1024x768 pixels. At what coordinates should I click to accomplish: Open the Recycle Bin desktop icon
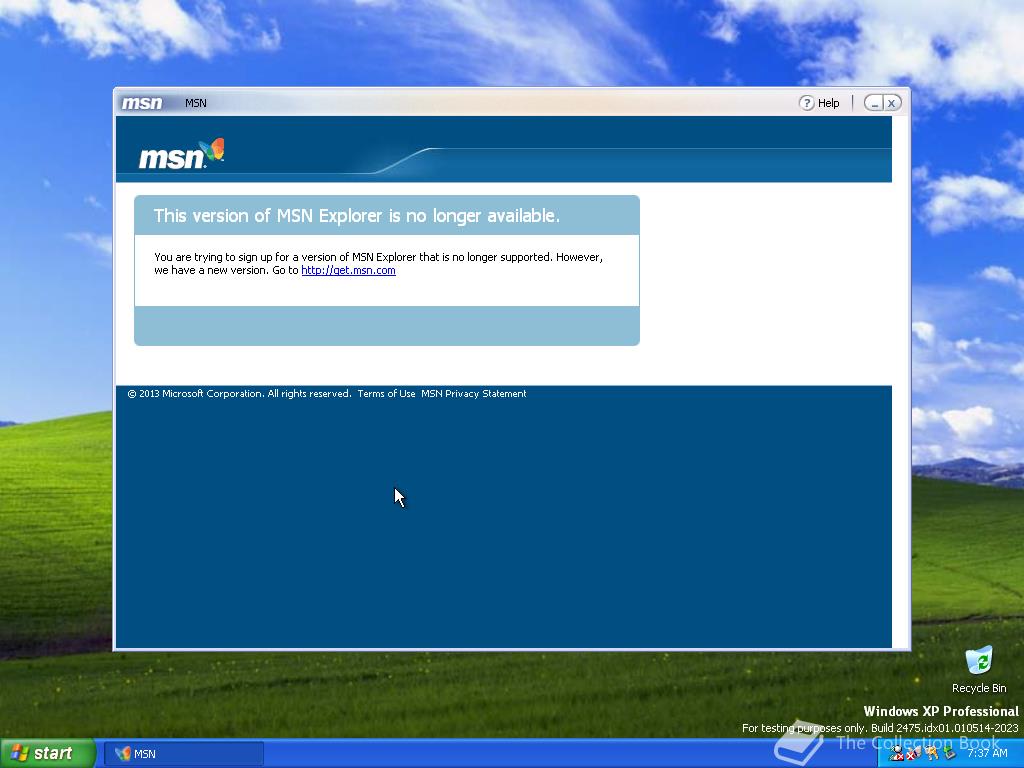pyautogui.click(x=979, y=669)
